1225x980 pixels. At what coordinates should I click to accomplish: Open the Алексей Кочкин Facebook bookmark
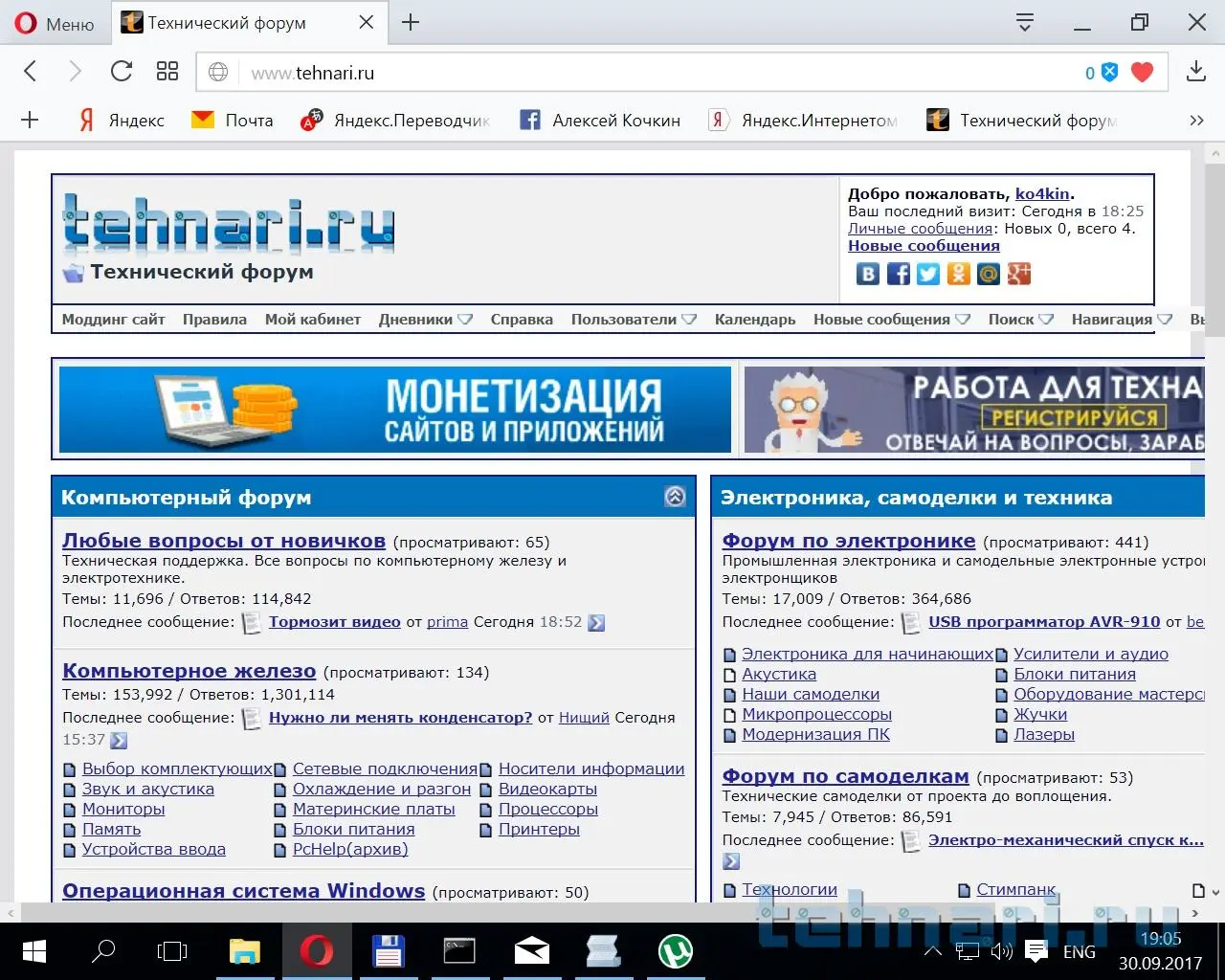point(600,120)
